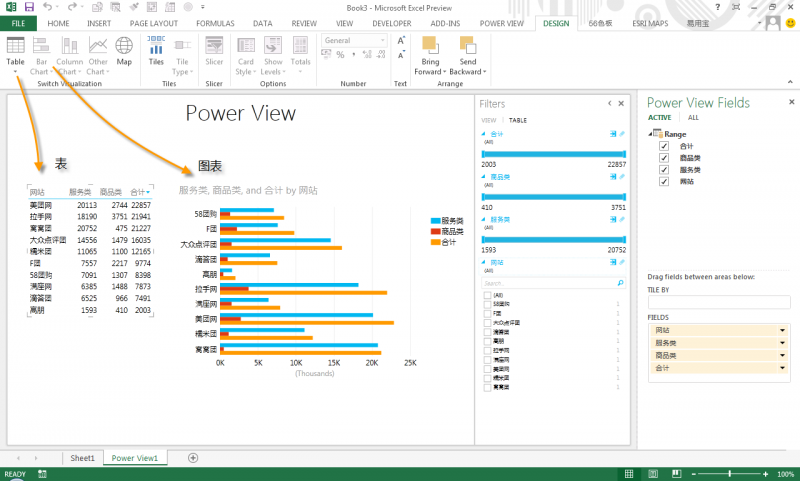800x481 pixels.
Task: Collapse the 商品类 filter section
Action: tap(484, 176)
